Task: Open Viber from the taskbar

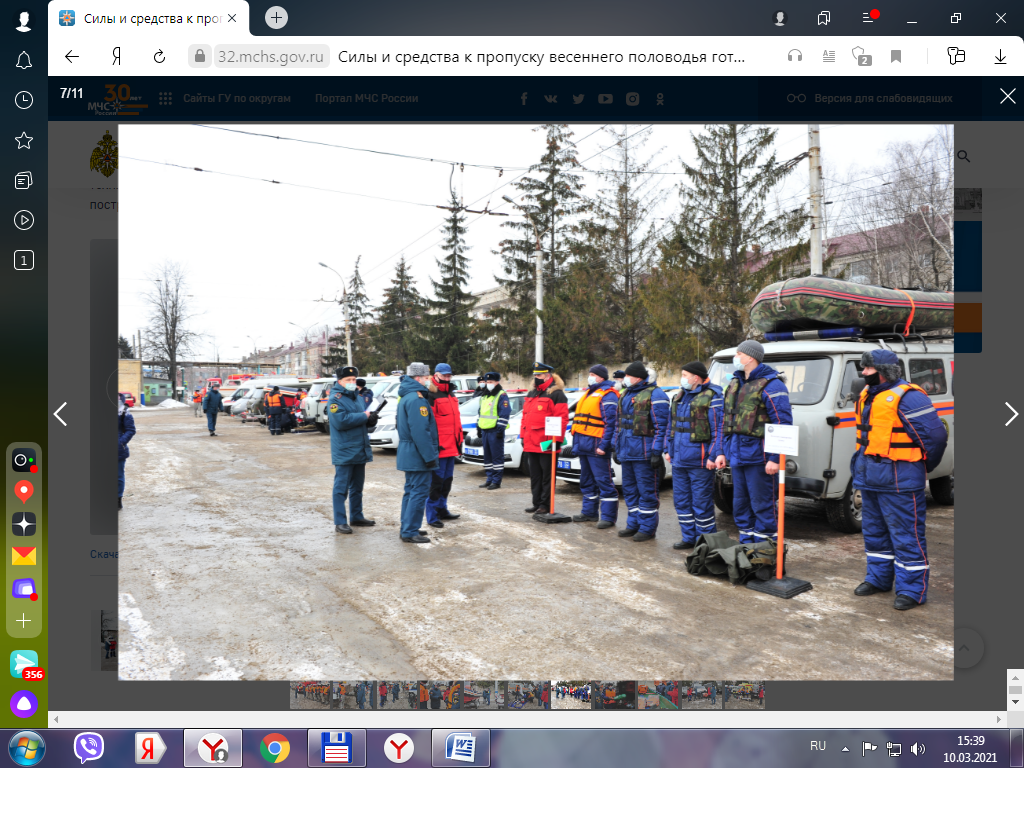Action: 89,747
